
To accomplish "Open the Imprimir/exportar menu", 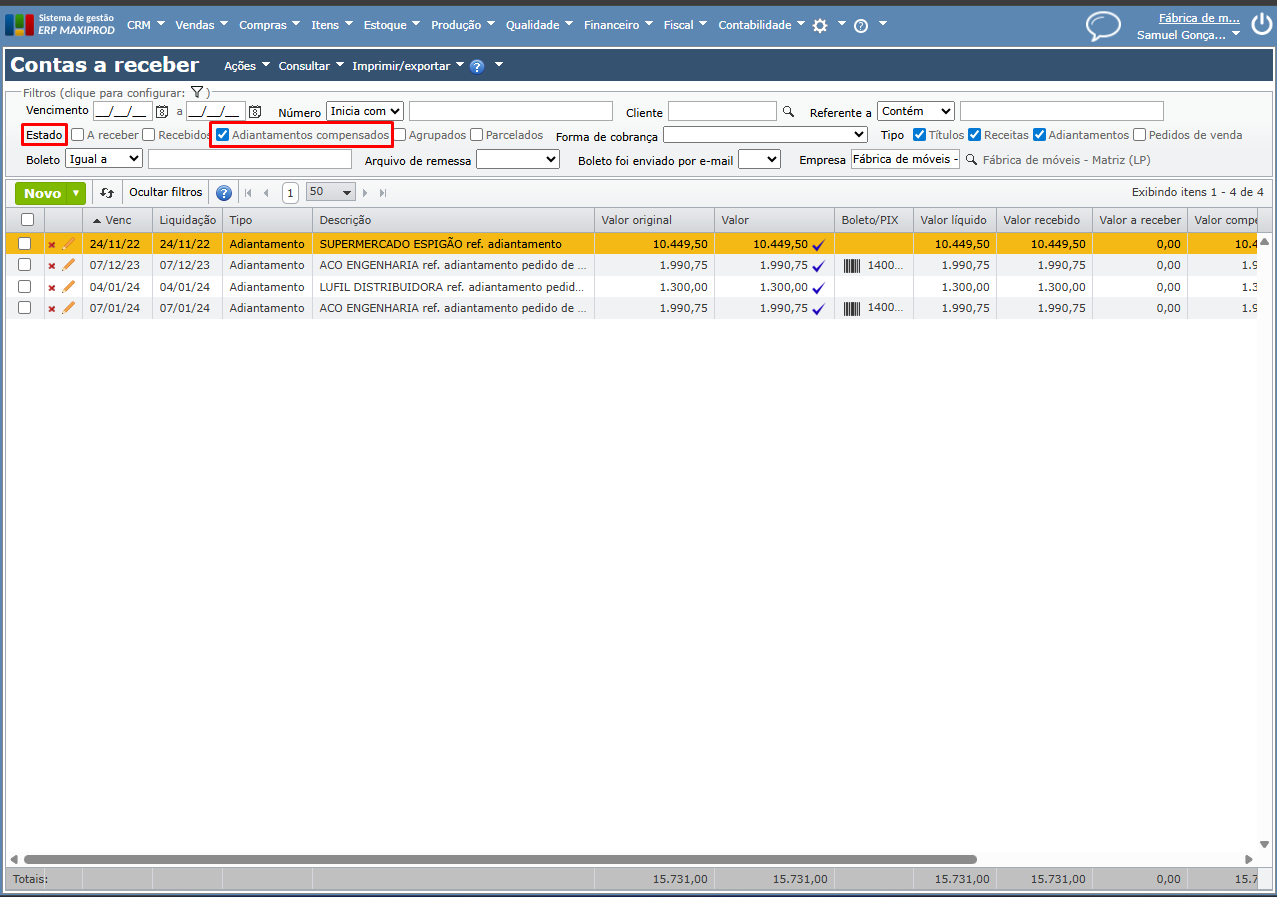I will 408,66.
